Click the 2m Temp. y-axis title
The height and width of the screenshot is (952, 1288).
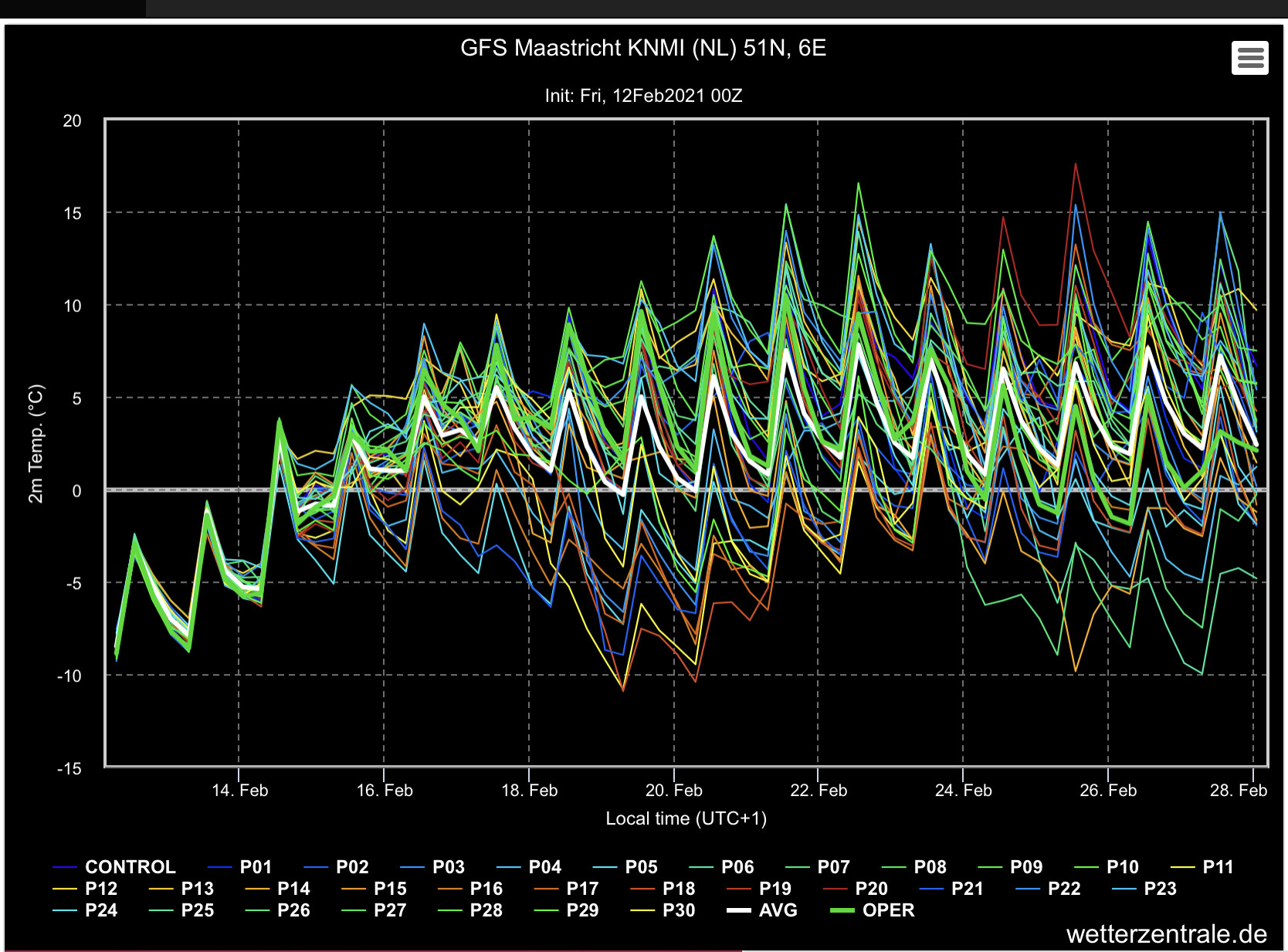36,444
